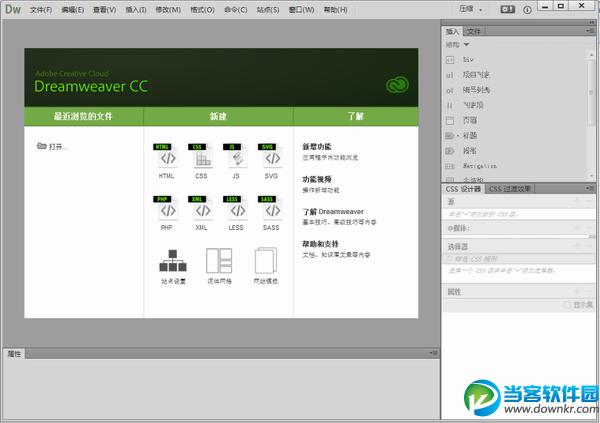Switch to the 文件 panel tab
The width and height of the screenshot is (600, 423).
pyautogui.click(x=474, y=31)
